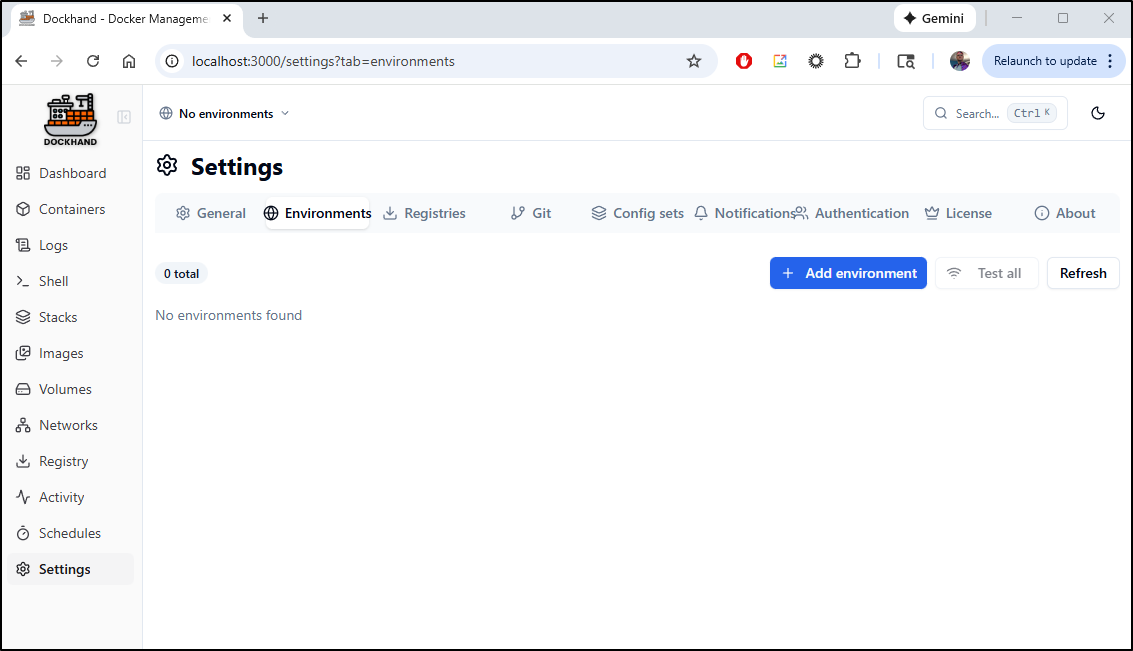
Task: Open Containers from the sidebar
Action: click(x=71, y=209)
